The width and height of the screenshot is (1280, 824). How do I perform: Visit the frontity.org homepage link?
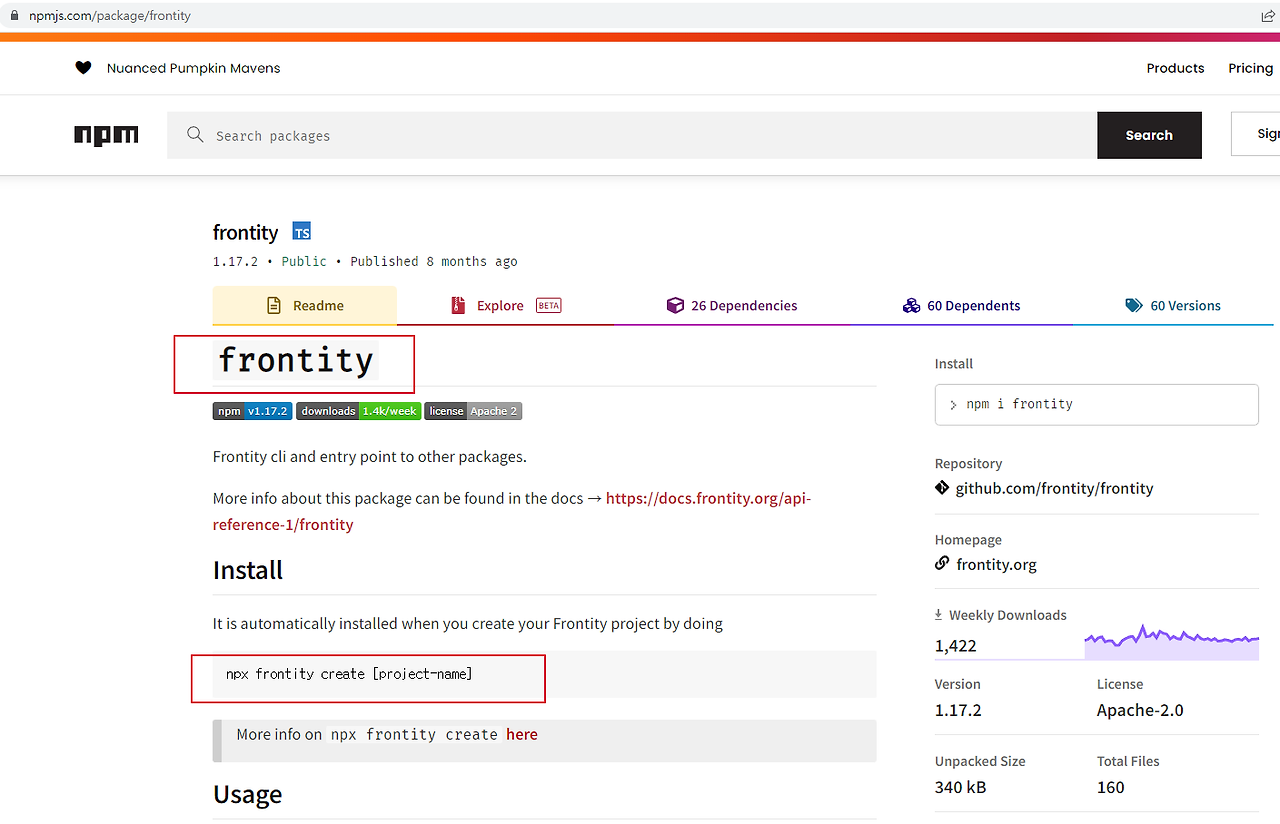996,564
